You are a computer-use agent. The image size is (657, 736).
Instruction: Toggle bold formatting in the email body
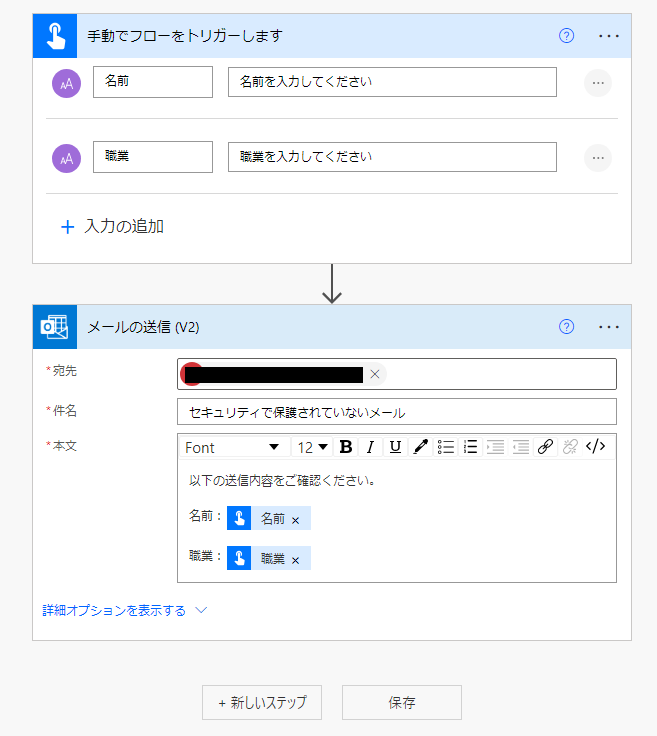click(x=346, y=447)
